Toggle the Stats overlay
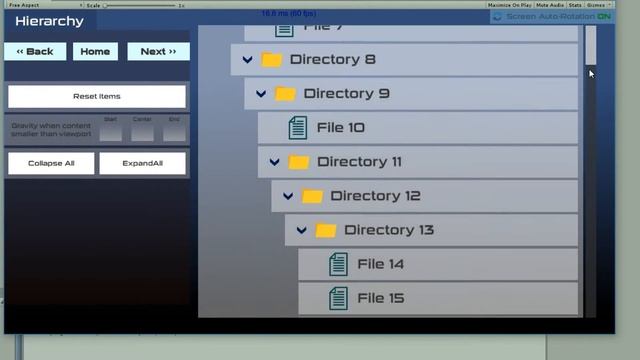This screenshot has height=360, width=640. (575, 5)
